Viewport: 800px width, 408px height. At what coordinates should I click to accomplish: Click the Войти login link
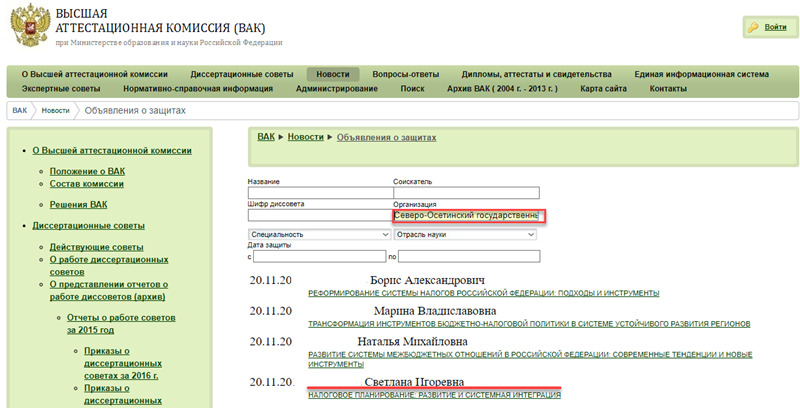point(775,27)
